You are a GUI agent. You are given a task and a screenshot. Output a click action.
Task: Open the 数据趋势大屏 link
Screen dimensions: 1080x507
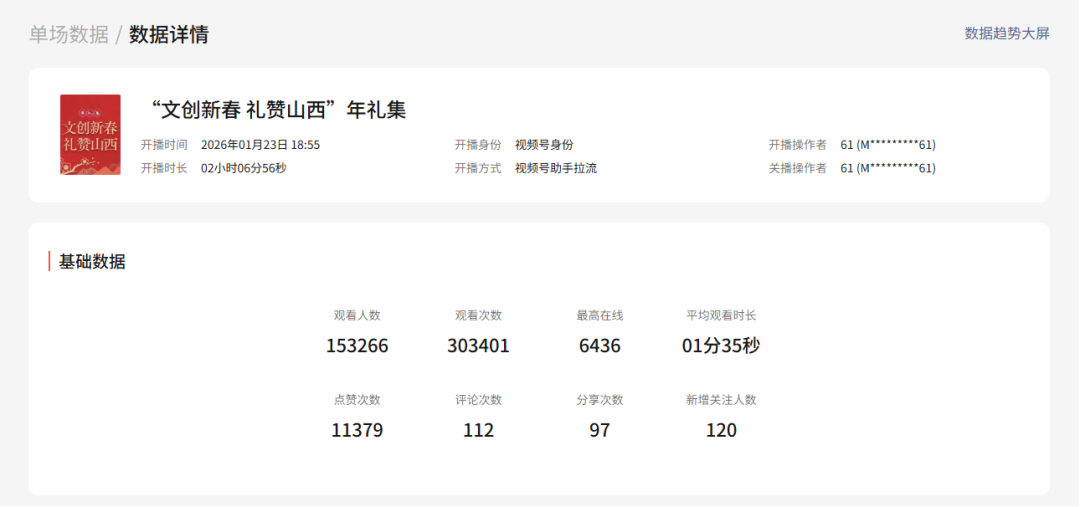(x=1006, y=33)
